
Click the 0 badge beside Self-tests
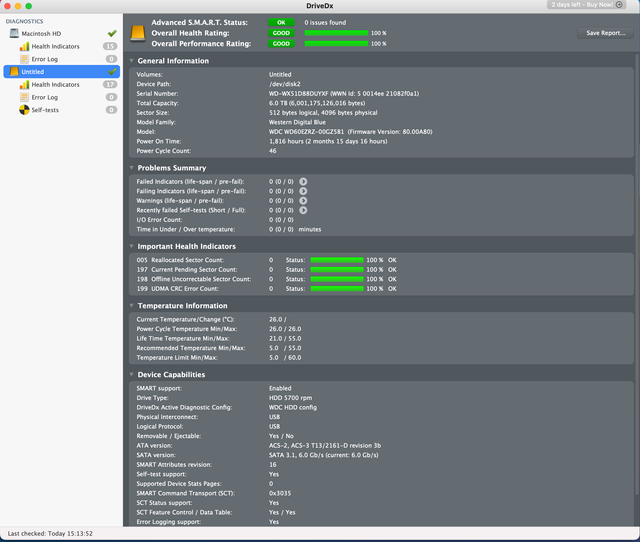click(x=111, y=110)
